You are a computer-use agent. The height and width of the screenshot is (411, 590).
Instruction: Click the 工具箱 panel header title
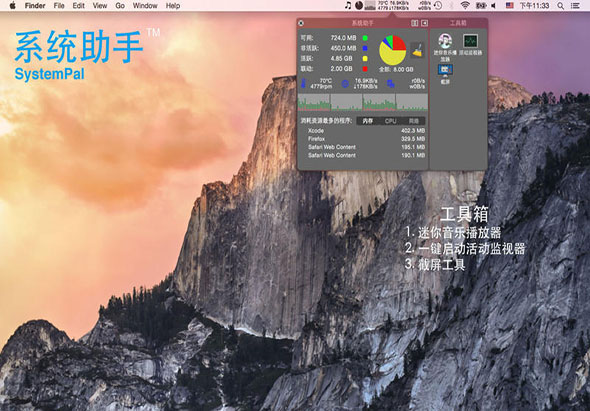tap(458, 23)
